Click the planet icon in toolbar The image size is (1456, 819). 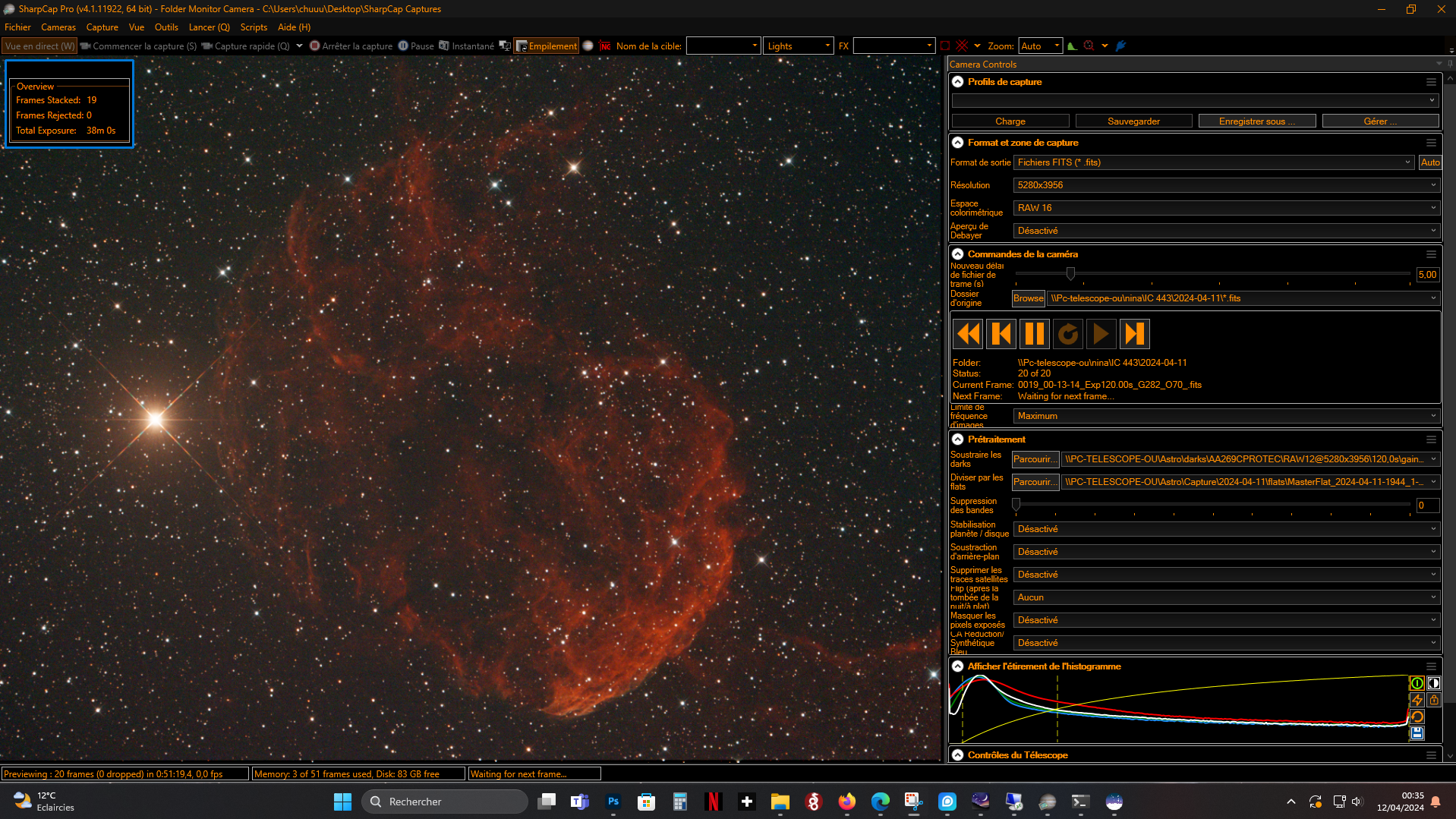[x=588, y=46]
